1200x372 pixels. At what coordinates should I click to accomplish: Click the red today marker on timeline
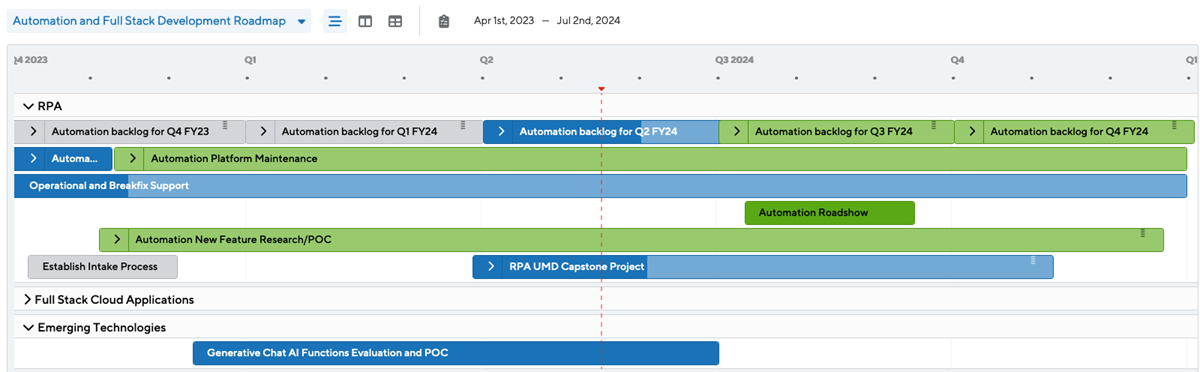point(601,89)
